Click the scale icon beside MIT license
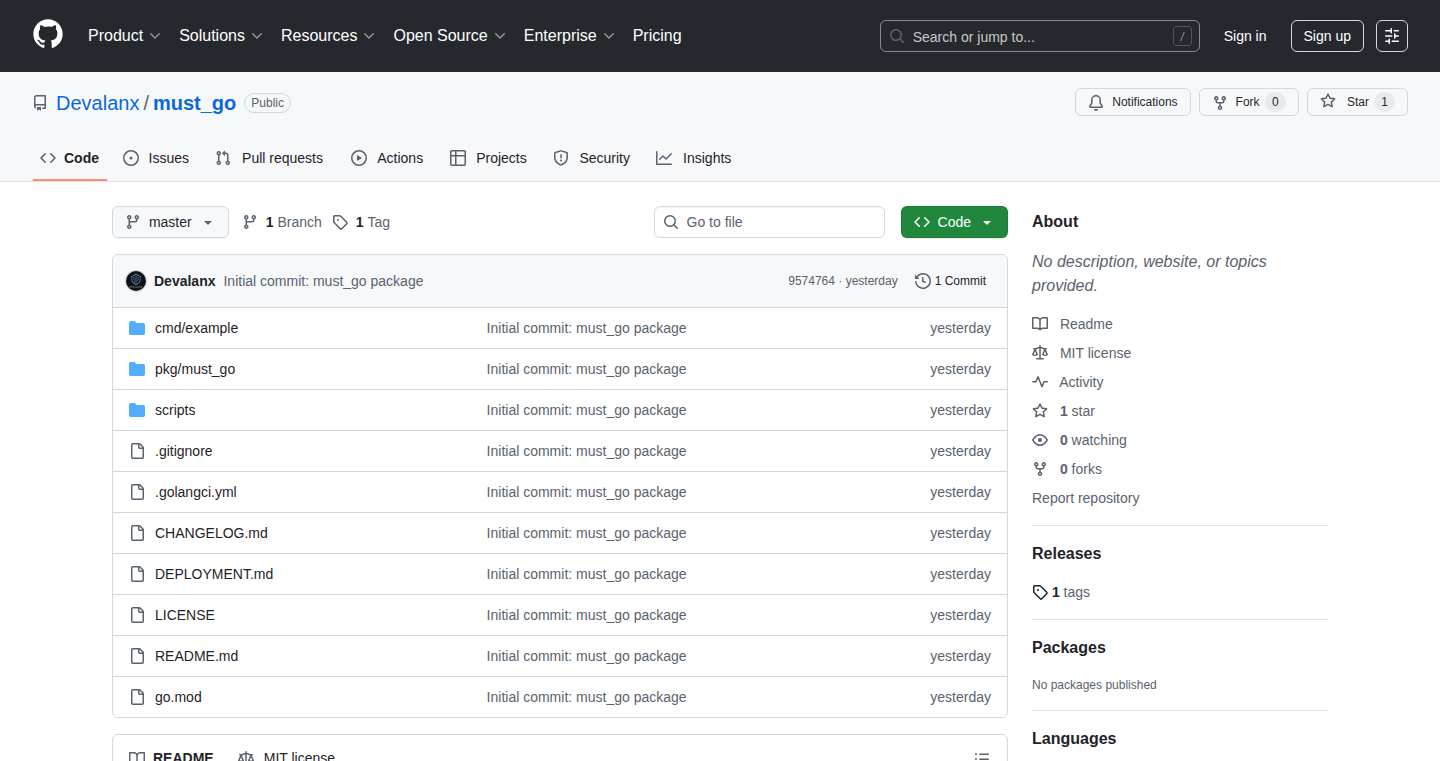 [x=1040, y=353]
